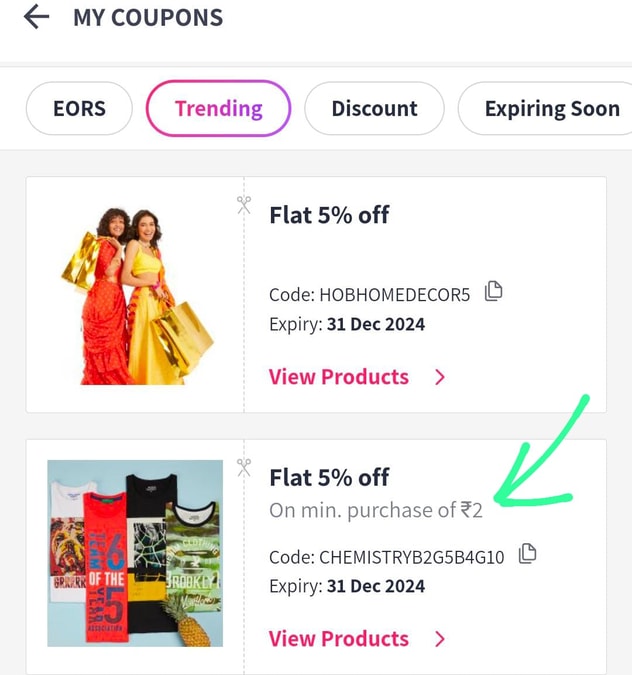Tap the back arrow icon
This screenshot has width=632, height=675.
(x=36, y=17)
